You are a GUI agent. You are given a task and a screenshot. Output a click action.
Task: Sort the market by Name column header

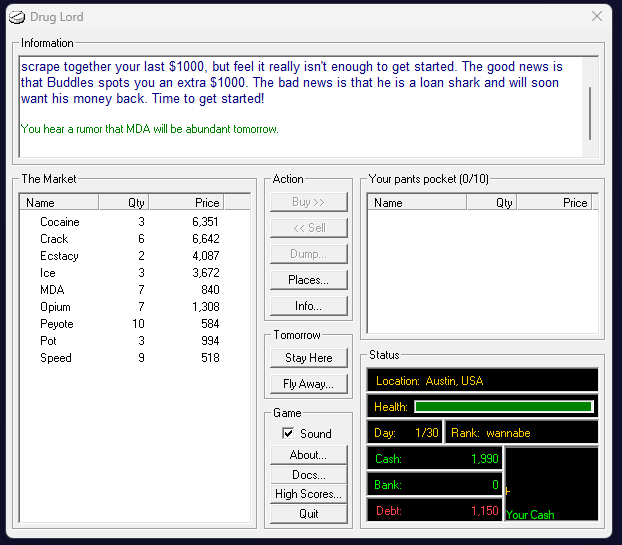coord(59,202)
